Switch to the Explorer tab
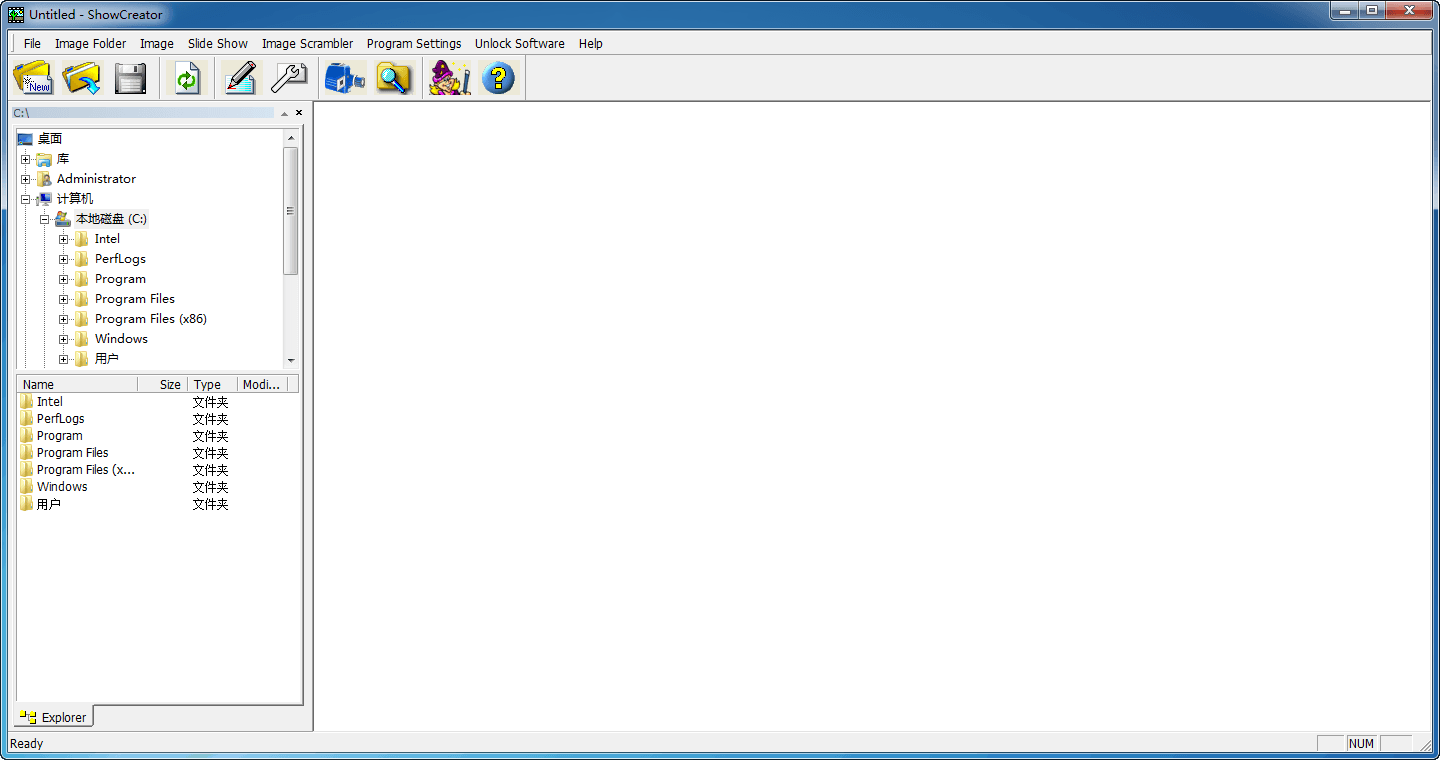The width and height of the screenshot is (1440, 760). coord(54,717)
